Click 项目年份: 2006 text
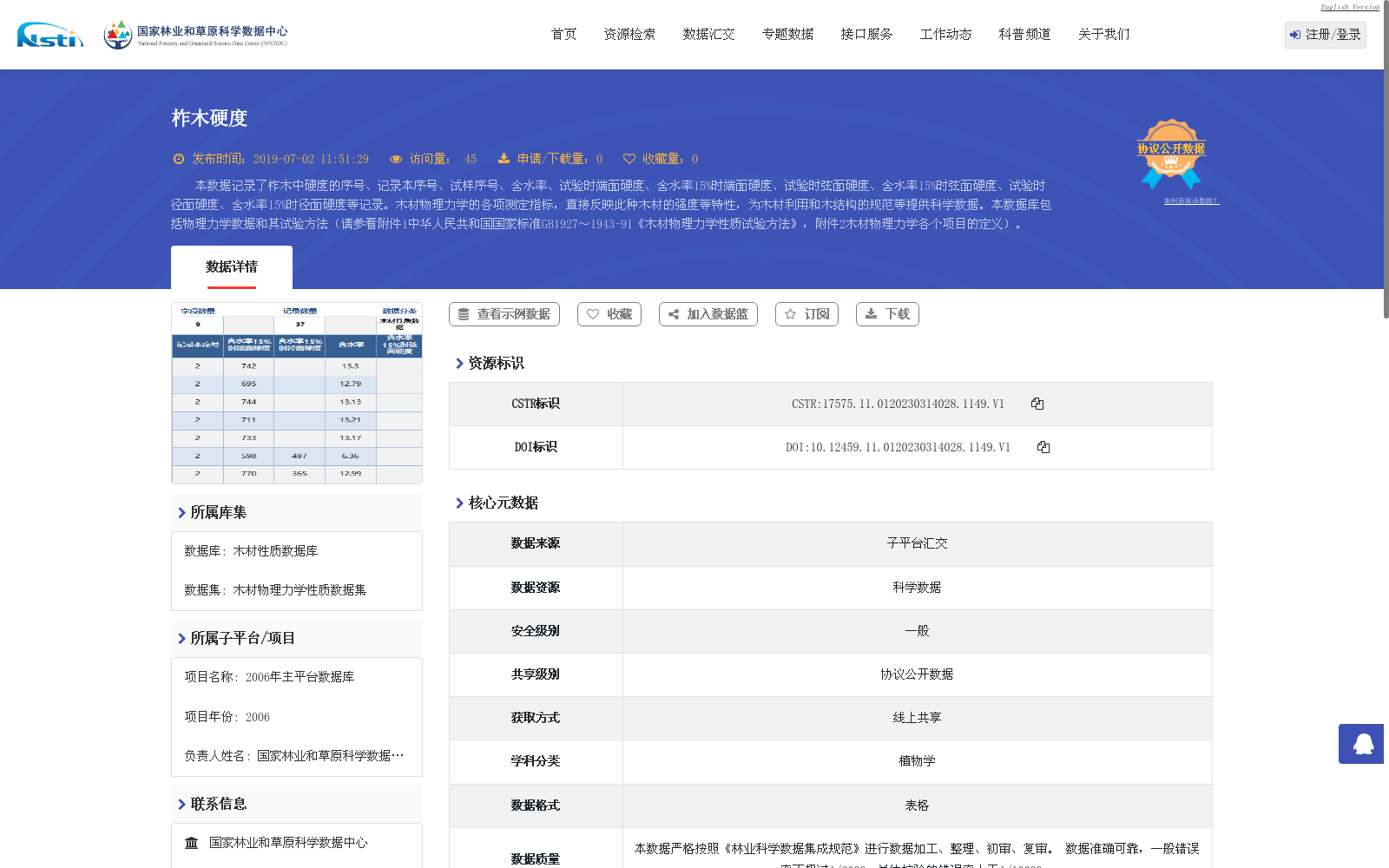The height and width of the screenshot is (868, 1389). coord(227,717)
